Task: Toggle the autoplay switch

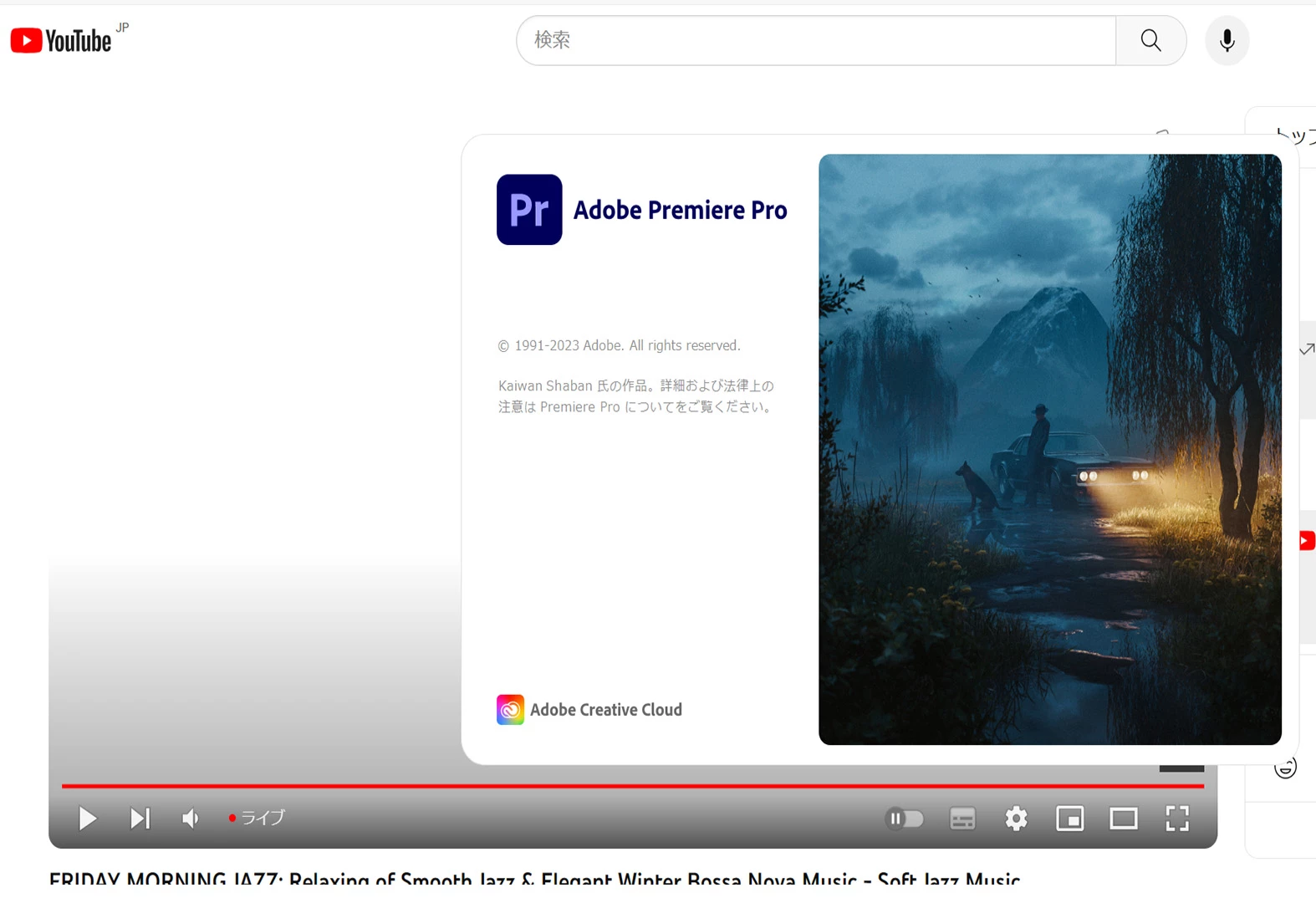Action: click(904, 819)
